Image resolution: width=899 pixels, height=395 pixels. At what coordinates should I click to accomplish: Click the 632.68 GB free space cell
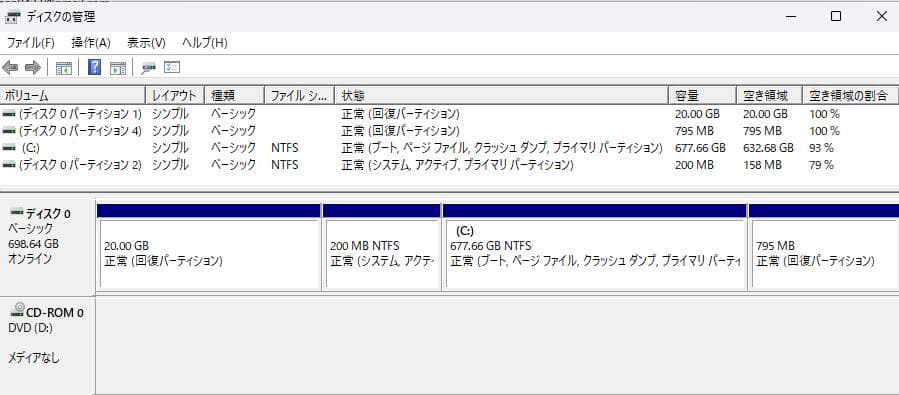[x=768, y=148]
